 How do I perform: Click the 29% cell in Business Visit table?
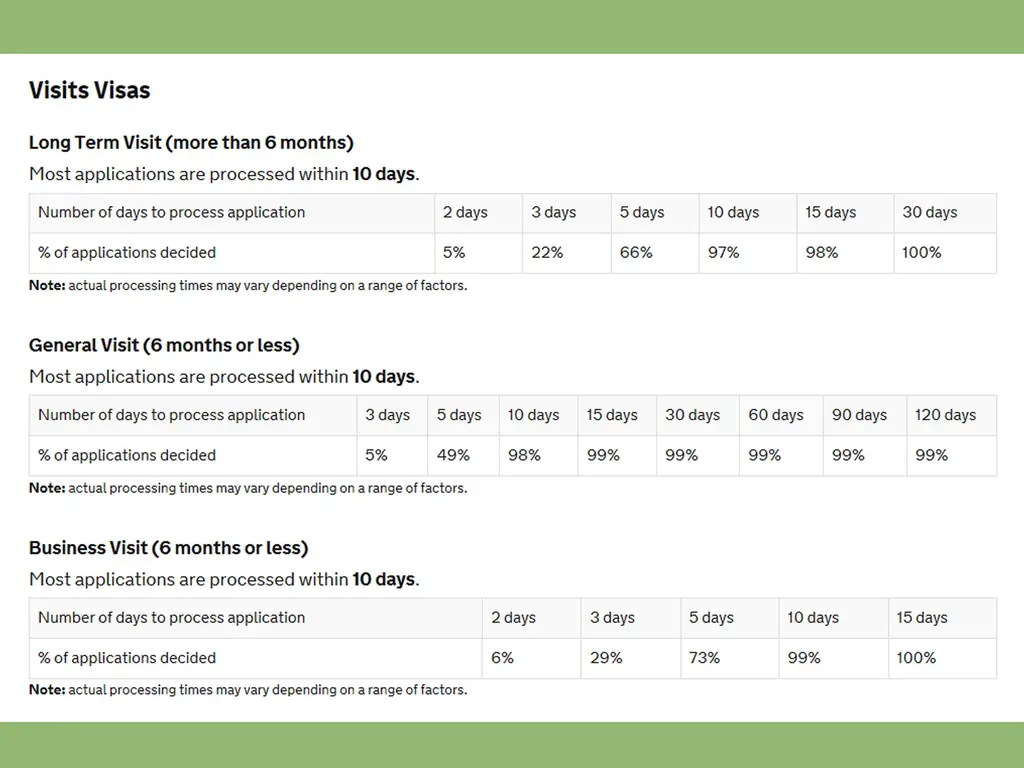(606, 658)
